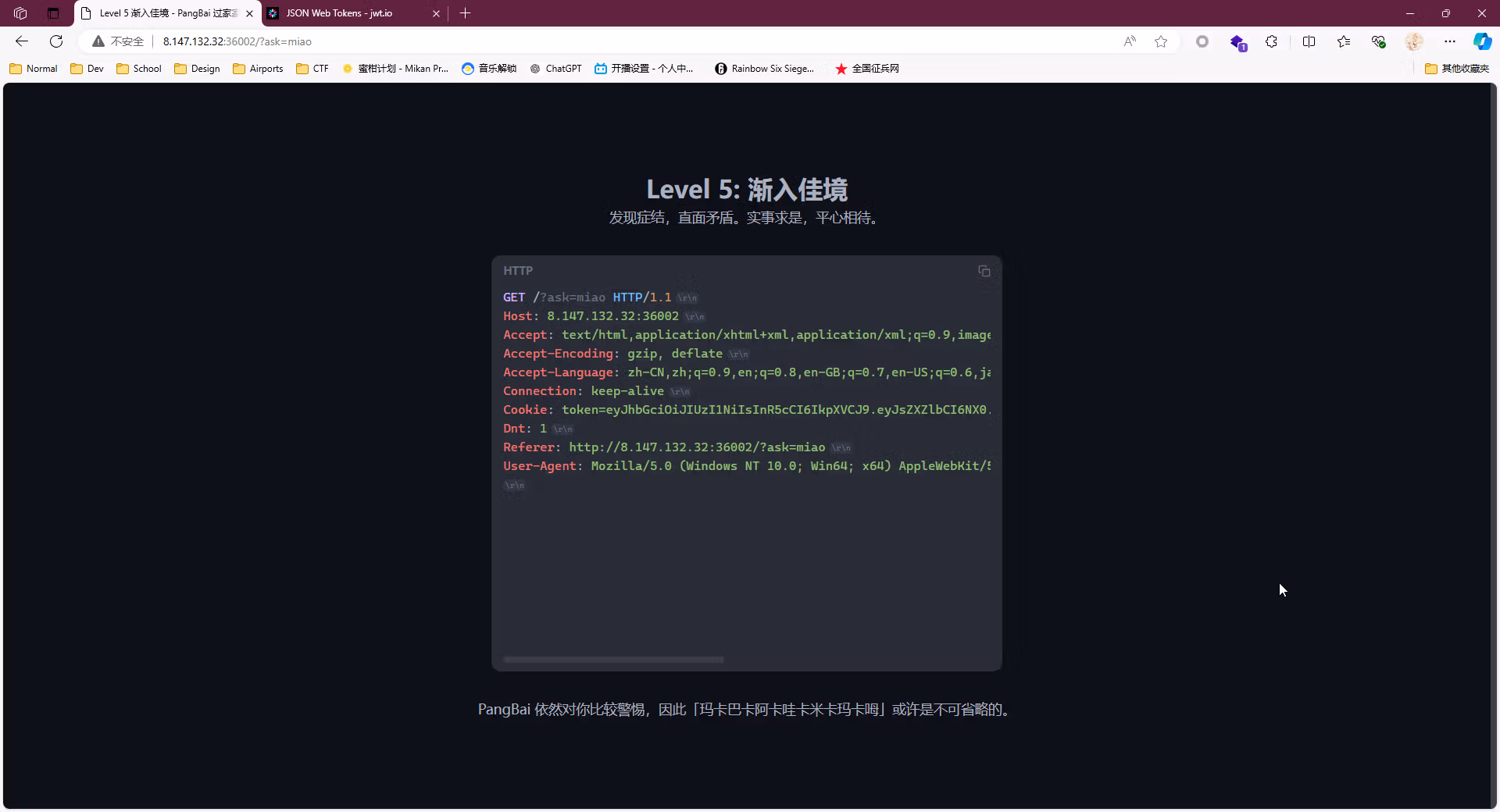1500x812 pixels.
Task: Open browser Settings and more menu
Action: (x=1450, y=41)
